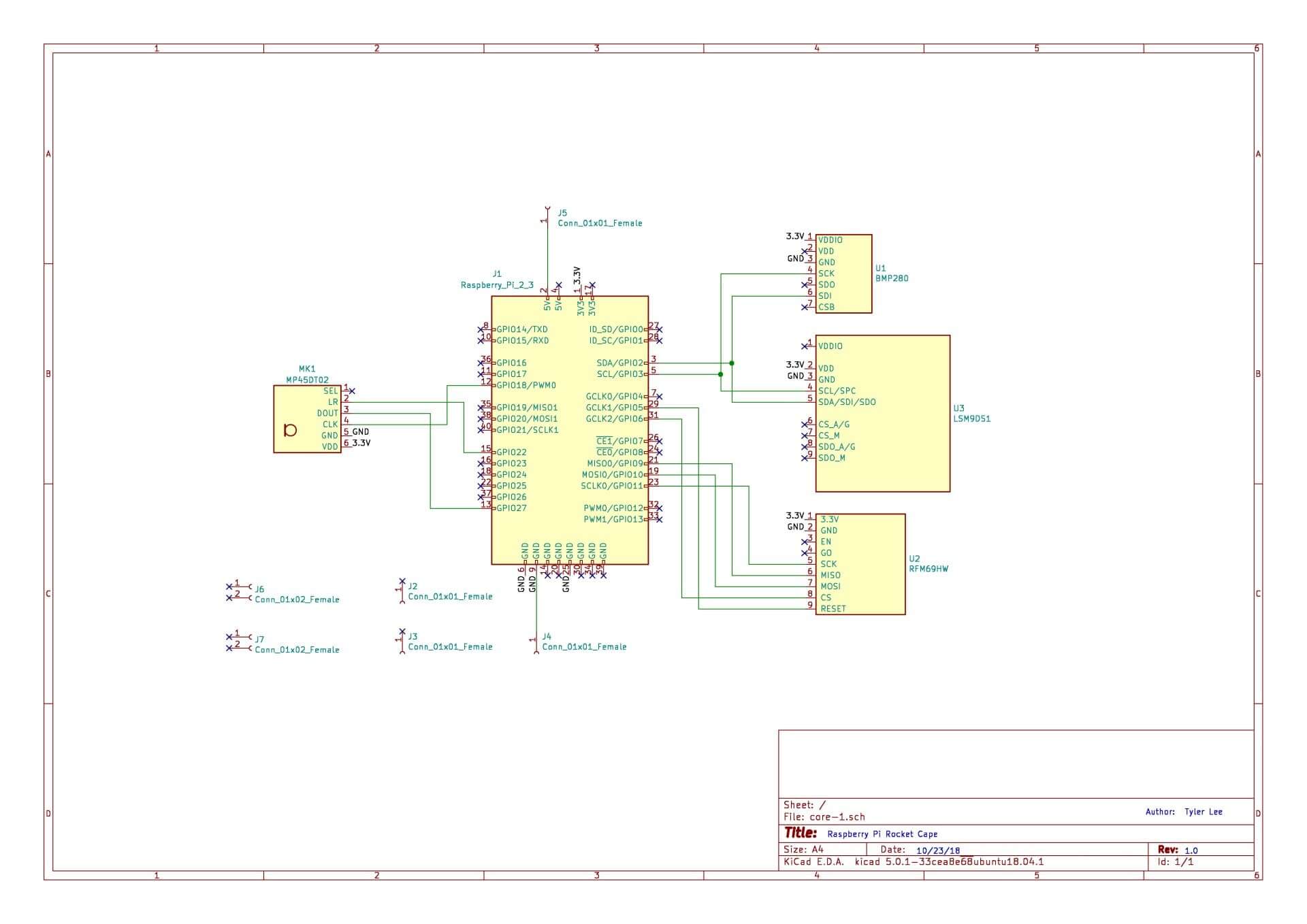Select the PWM0/GPIO12 pin label
1307x924 pixels.
[613, 508]
